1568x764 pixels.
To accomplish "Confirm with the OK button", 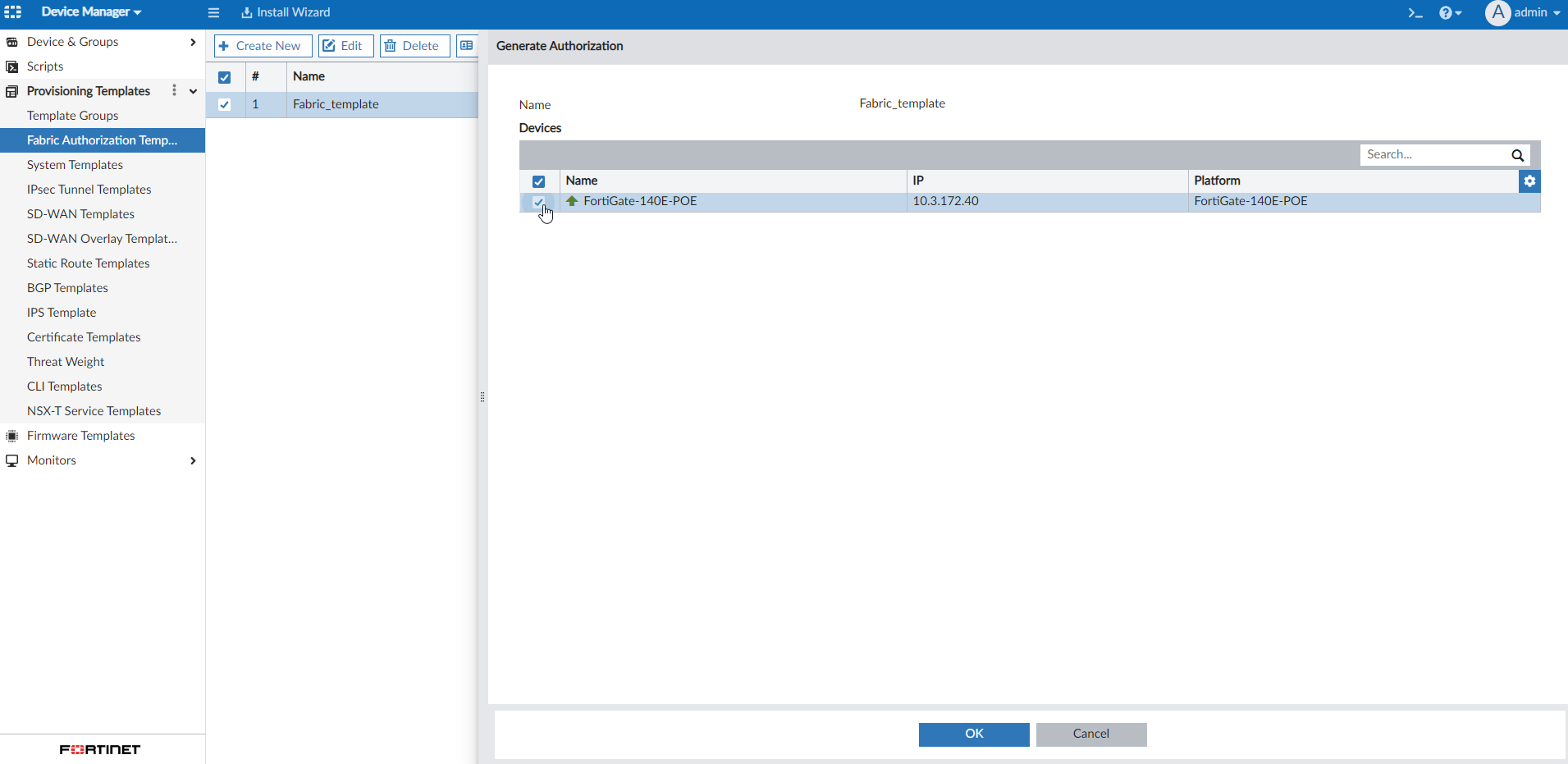I will [974, 734].
